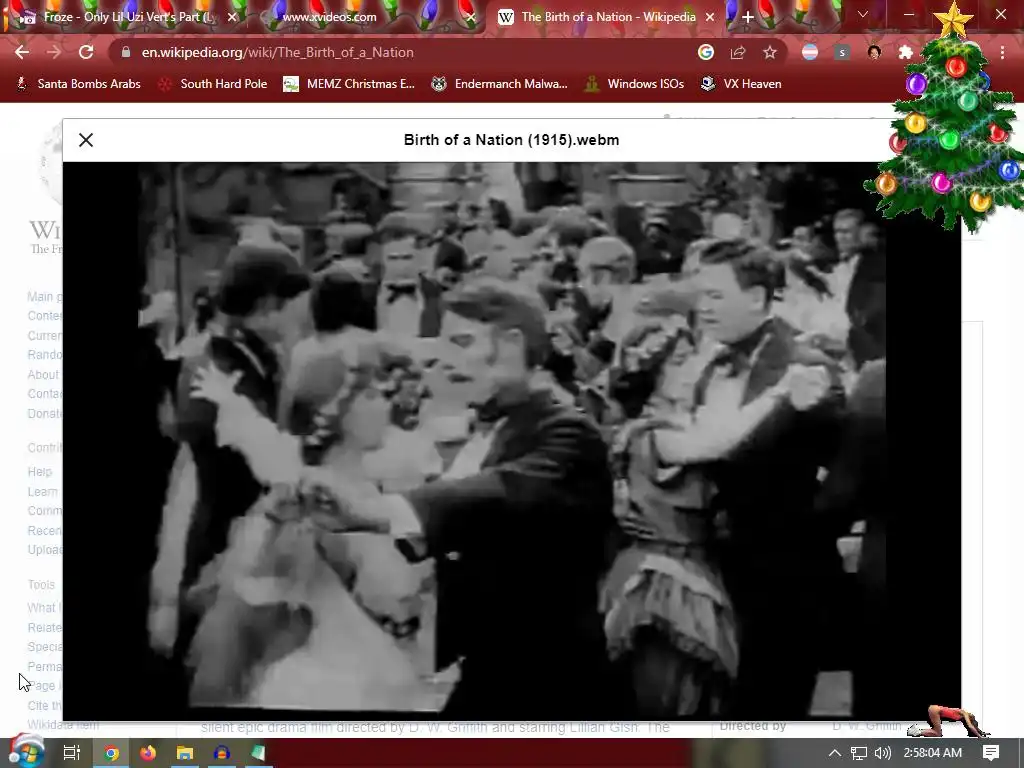Open the volume control tray icon
This screenshot has height=768, width=1024.
tap(883, 753)
